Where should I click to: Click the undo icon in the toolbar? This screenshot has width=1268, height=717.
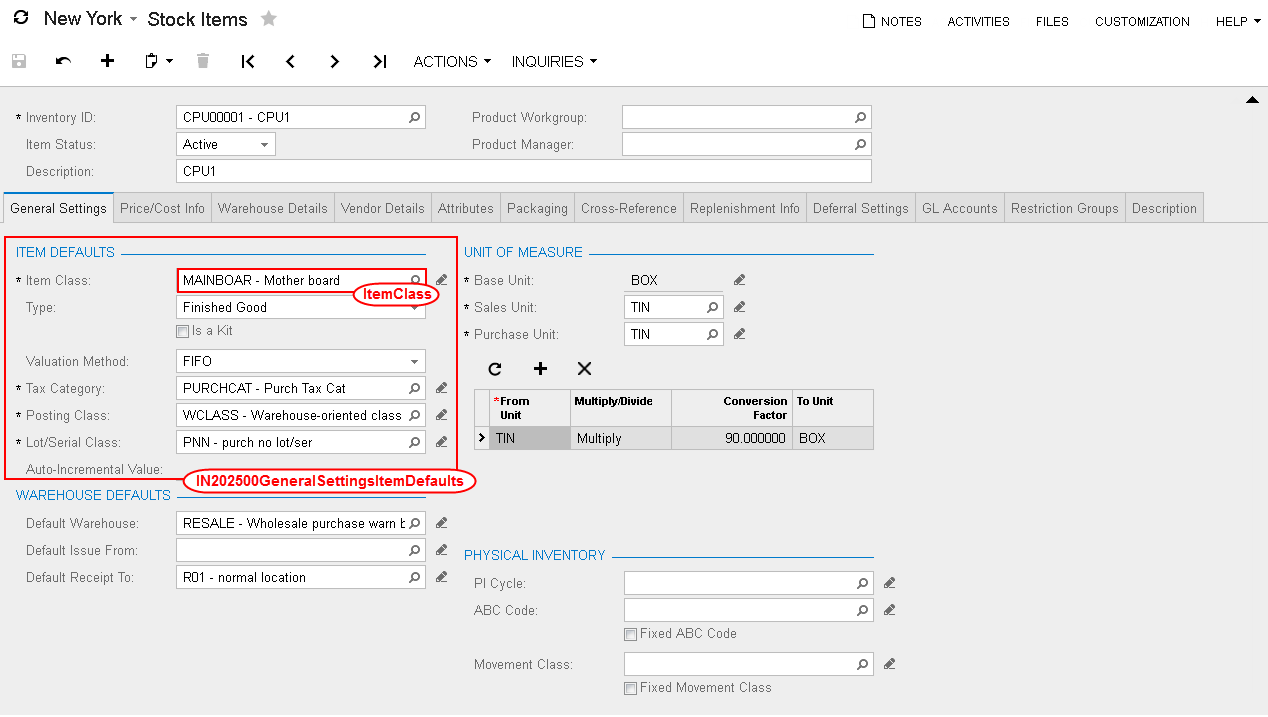click(x=63, y=61)
